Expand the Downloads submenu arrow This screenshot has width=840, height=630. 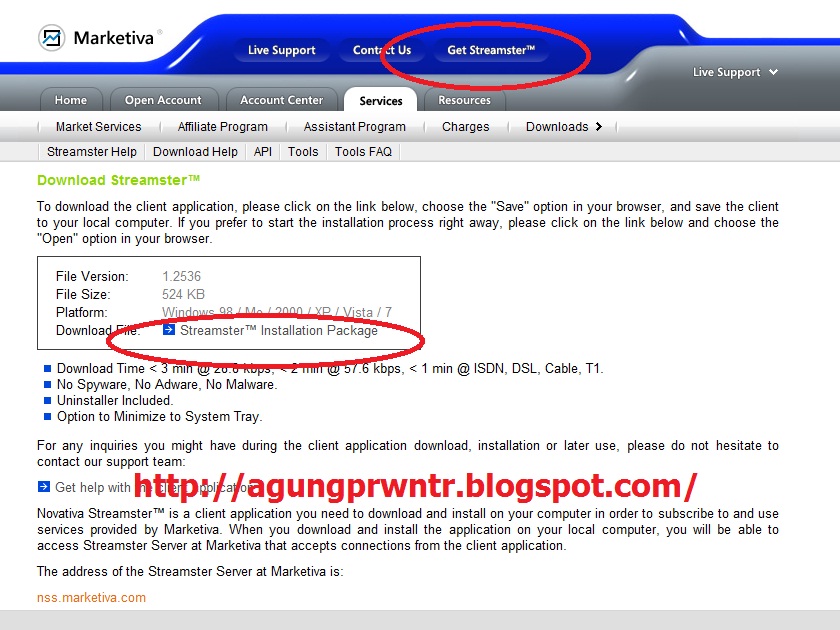[598, 126]
